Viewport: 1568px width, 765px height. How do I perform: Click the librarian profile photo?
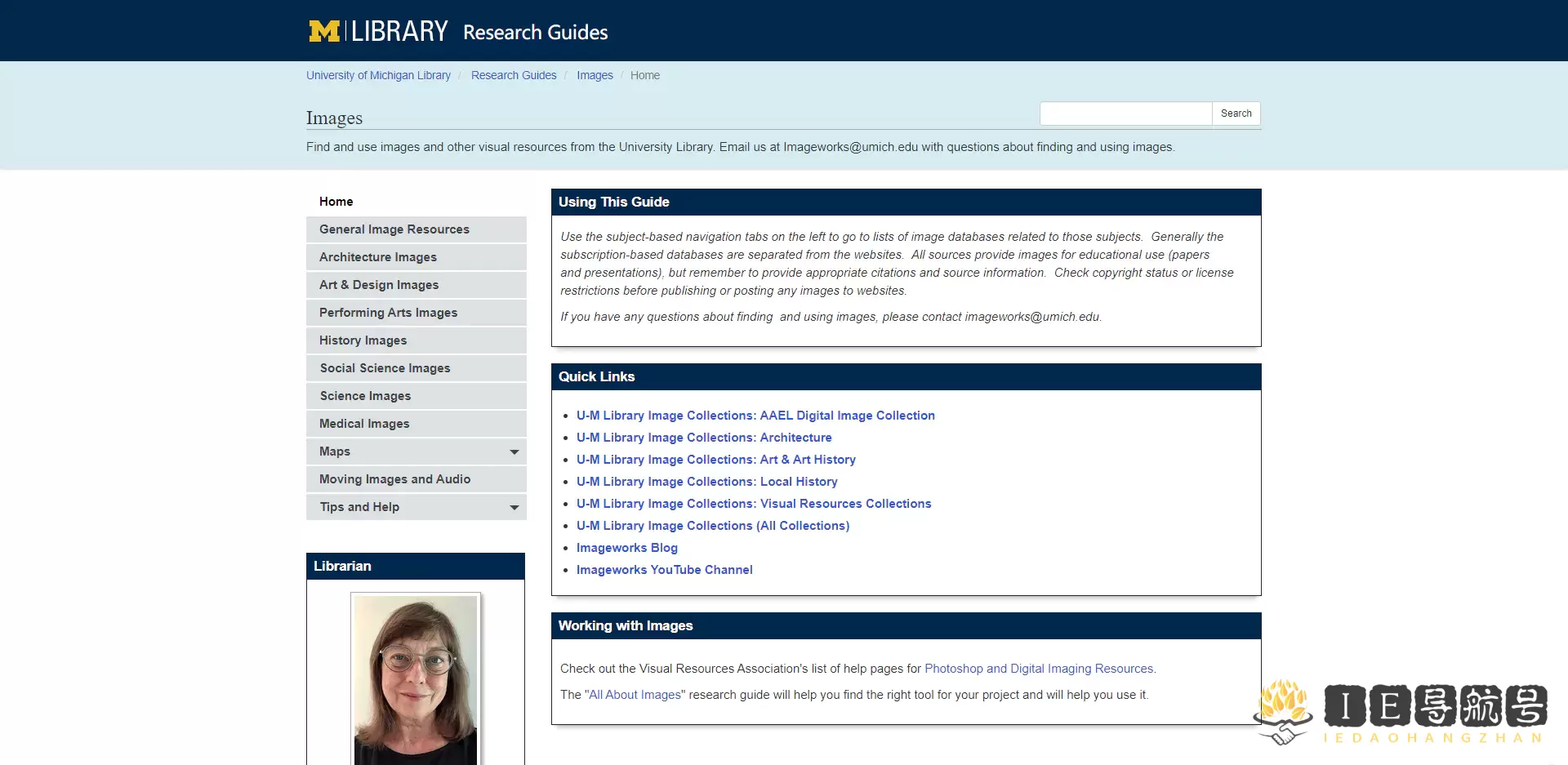click(416, 679)
